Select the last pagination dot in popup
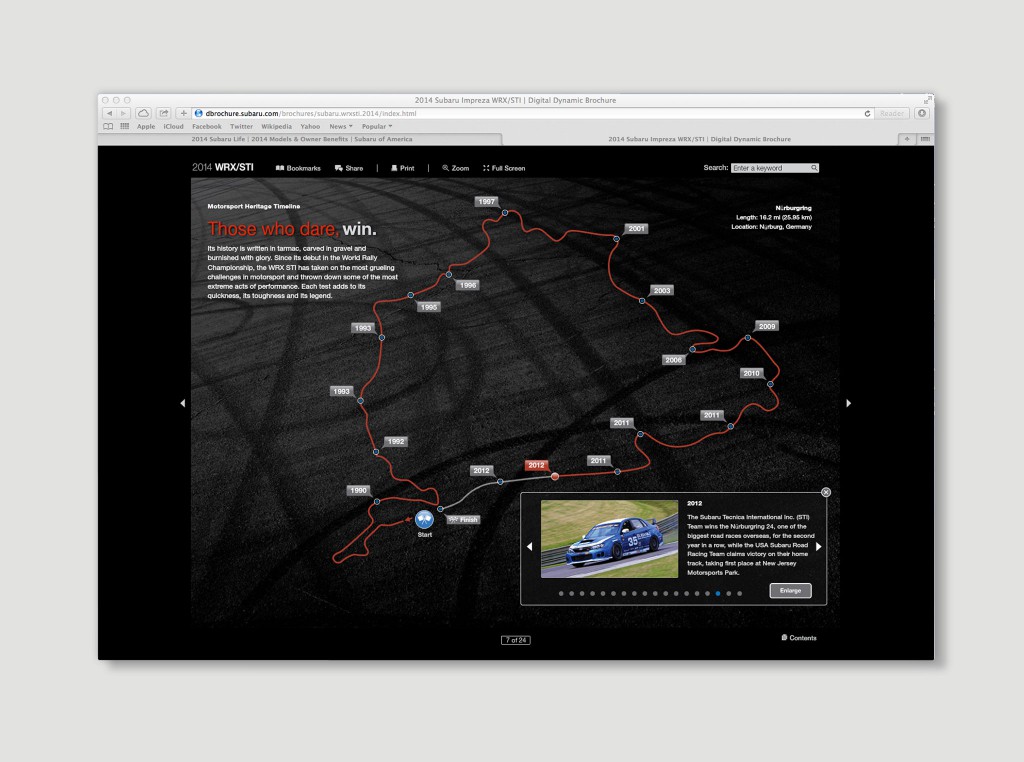Image resolution: width=1024 pixels, height=762 pixels. pos(739,594)
